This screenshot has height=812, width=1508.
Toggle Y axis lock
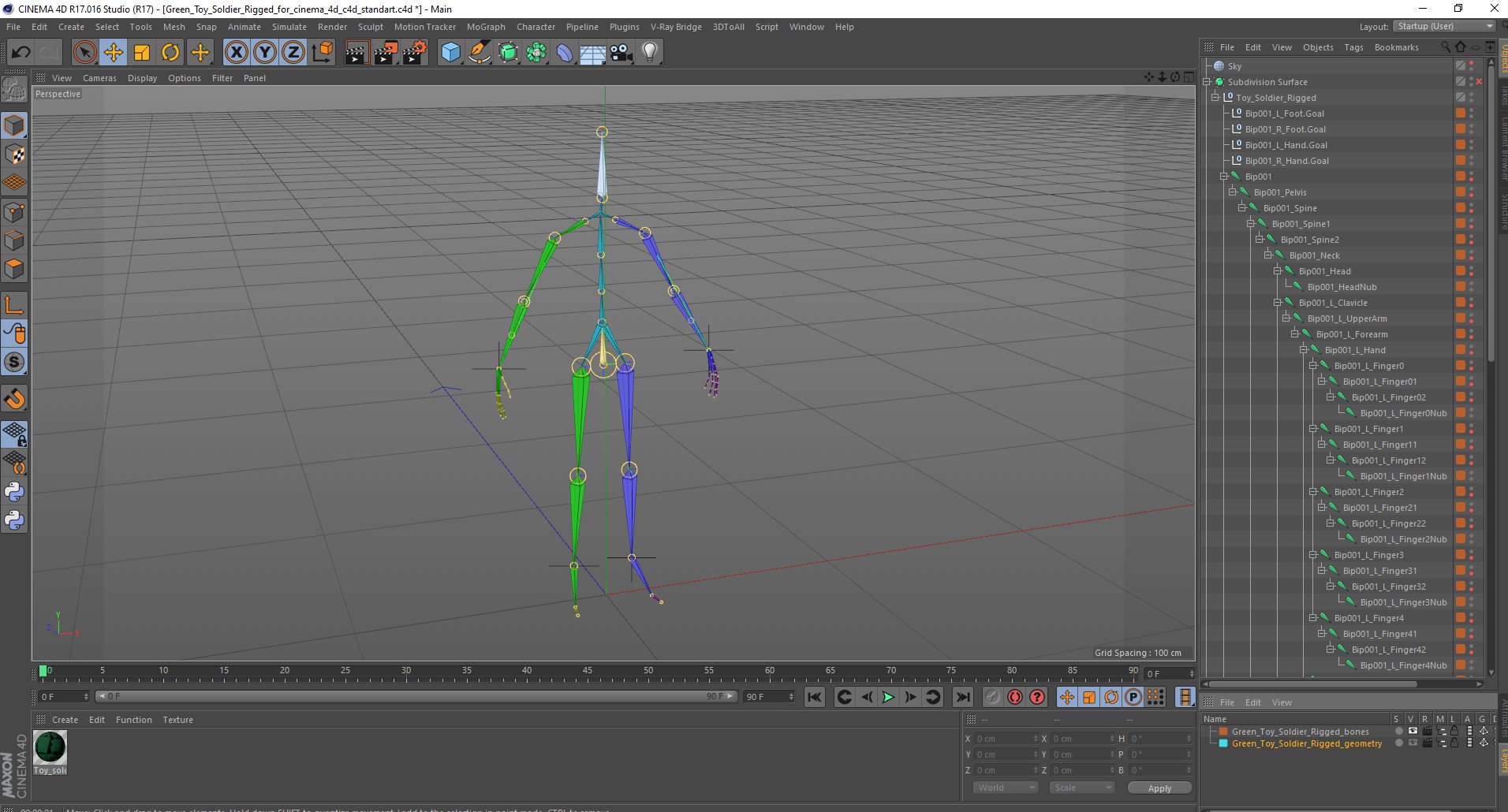coord(265,53)
